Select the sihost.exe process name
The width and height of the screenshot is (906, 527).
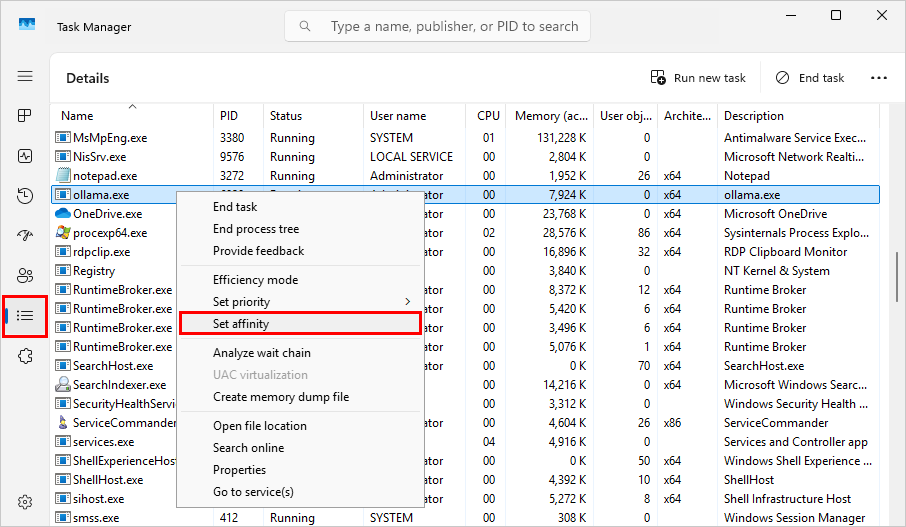point(98,499)
